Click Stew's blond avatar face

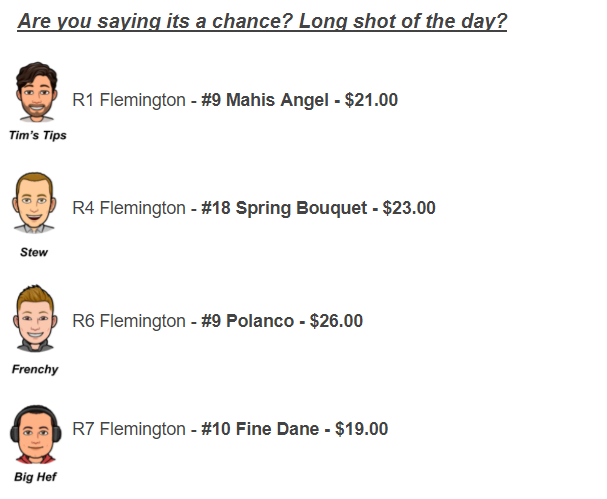pyautogui.click(x=34, y=203)
